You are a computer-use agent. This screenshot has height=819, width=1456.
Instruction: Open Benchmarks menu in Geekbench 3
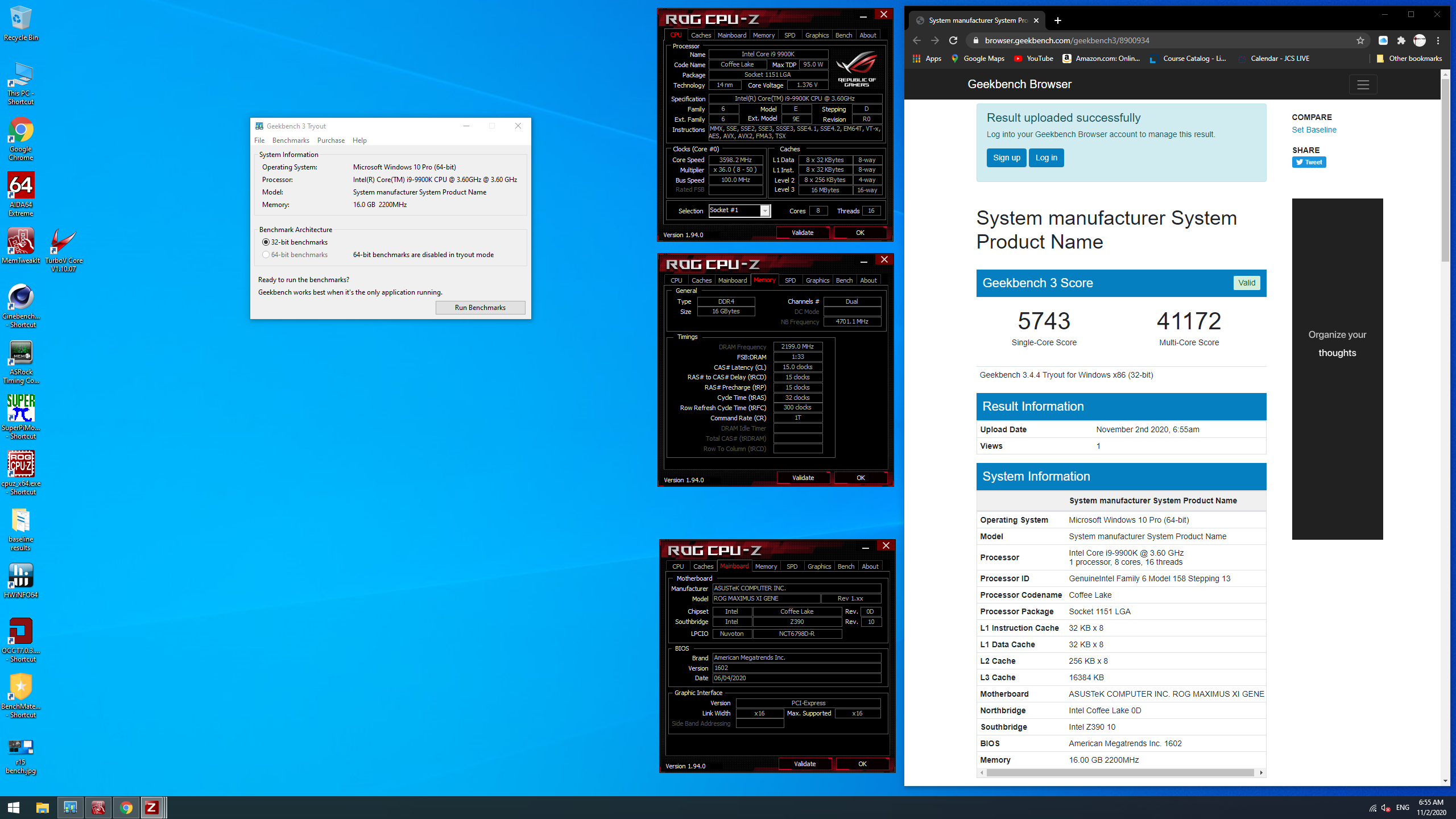click(291, 140)
